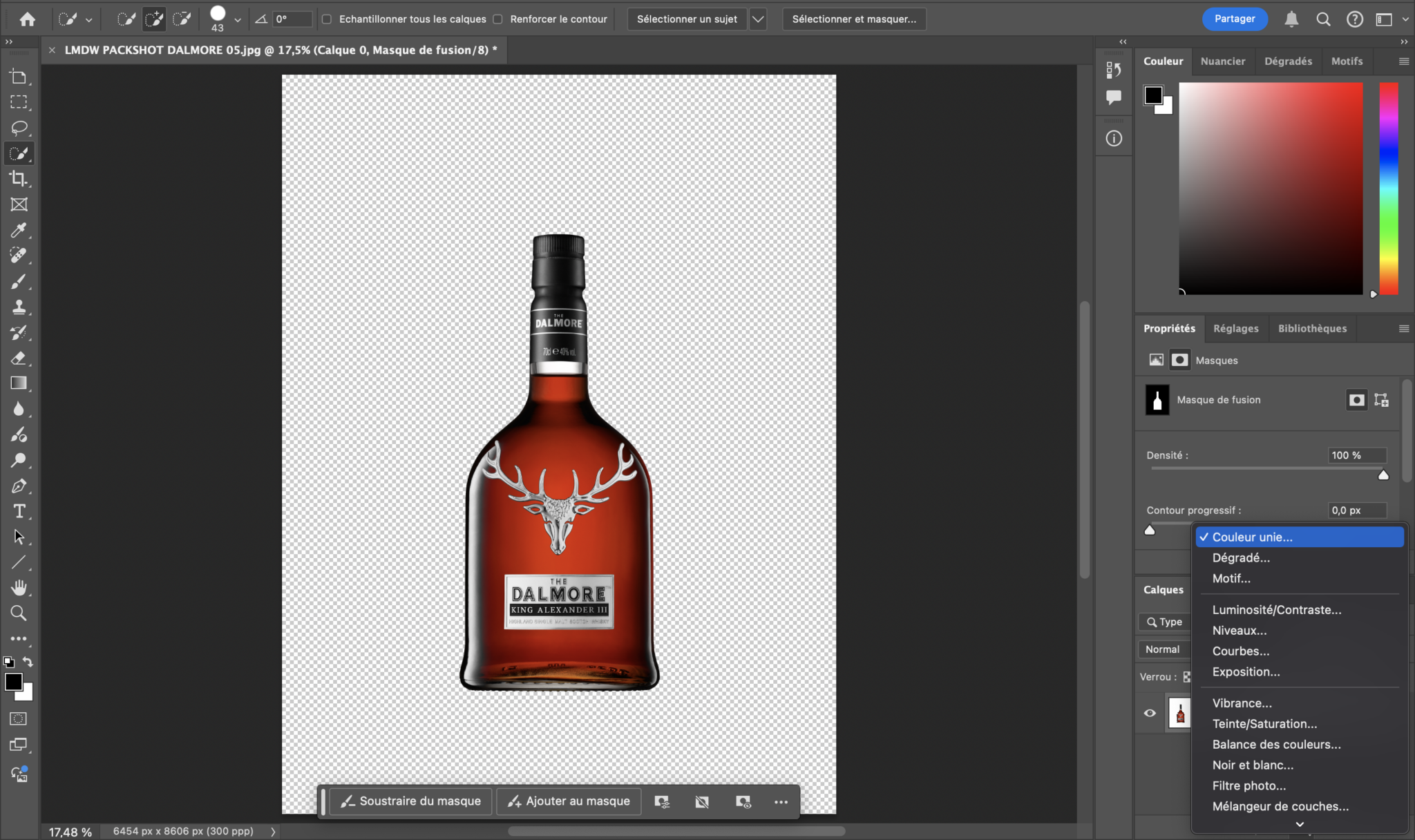Open the Propriétés panel flyout menu
The image size is (1415, 840).
coord(1404,329)
